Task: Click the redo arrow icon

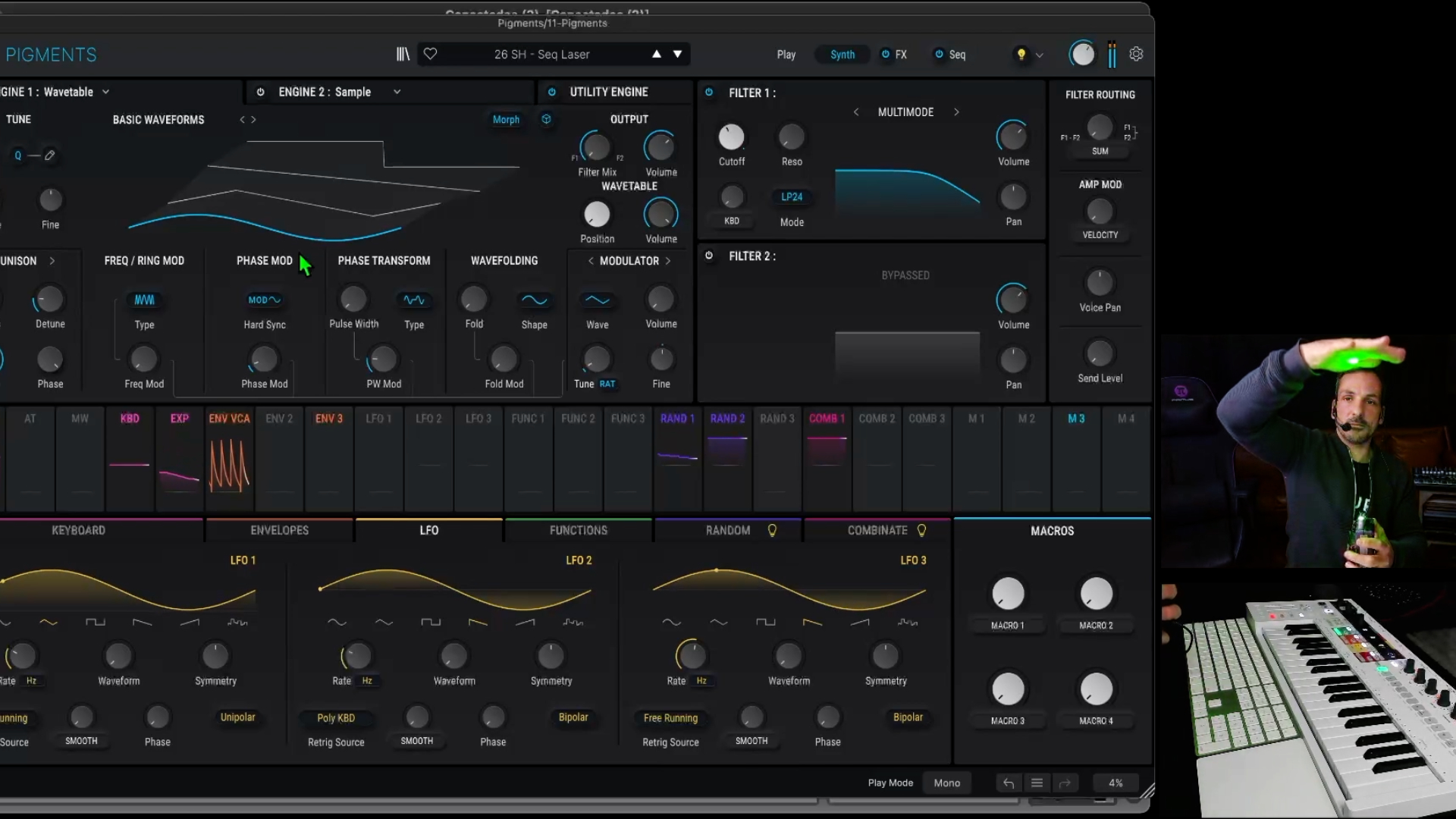Action: [1065, 783]
